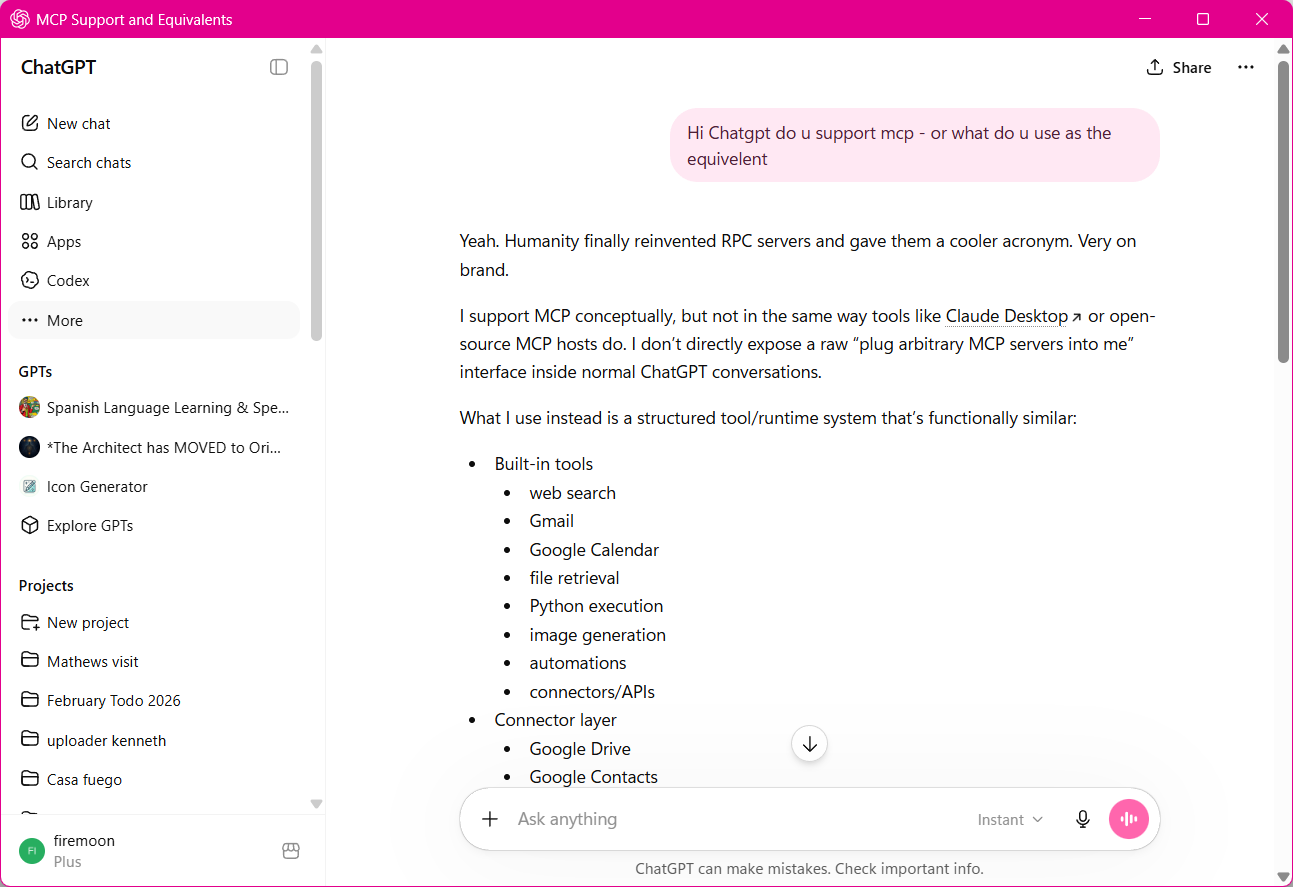Image resolution: width=1293 pixels, height=887 pixels.
Task: Click the user message bubble about mcp
Action: pyautogui.click(x=915, y=145)
